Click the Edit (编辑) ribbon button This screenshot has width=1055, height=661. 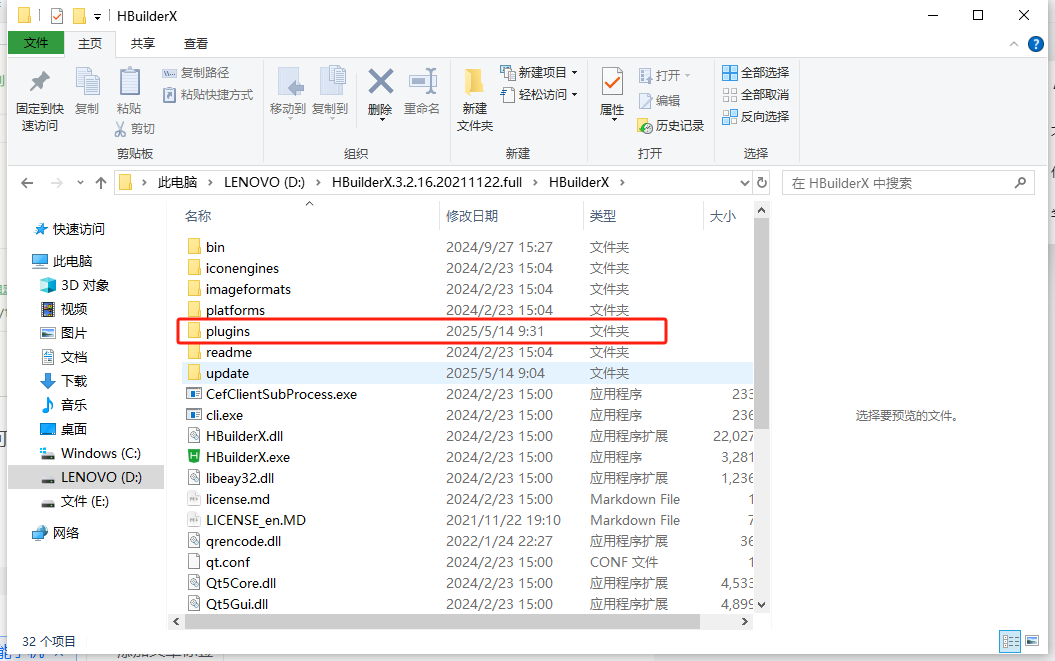(659, 100)
